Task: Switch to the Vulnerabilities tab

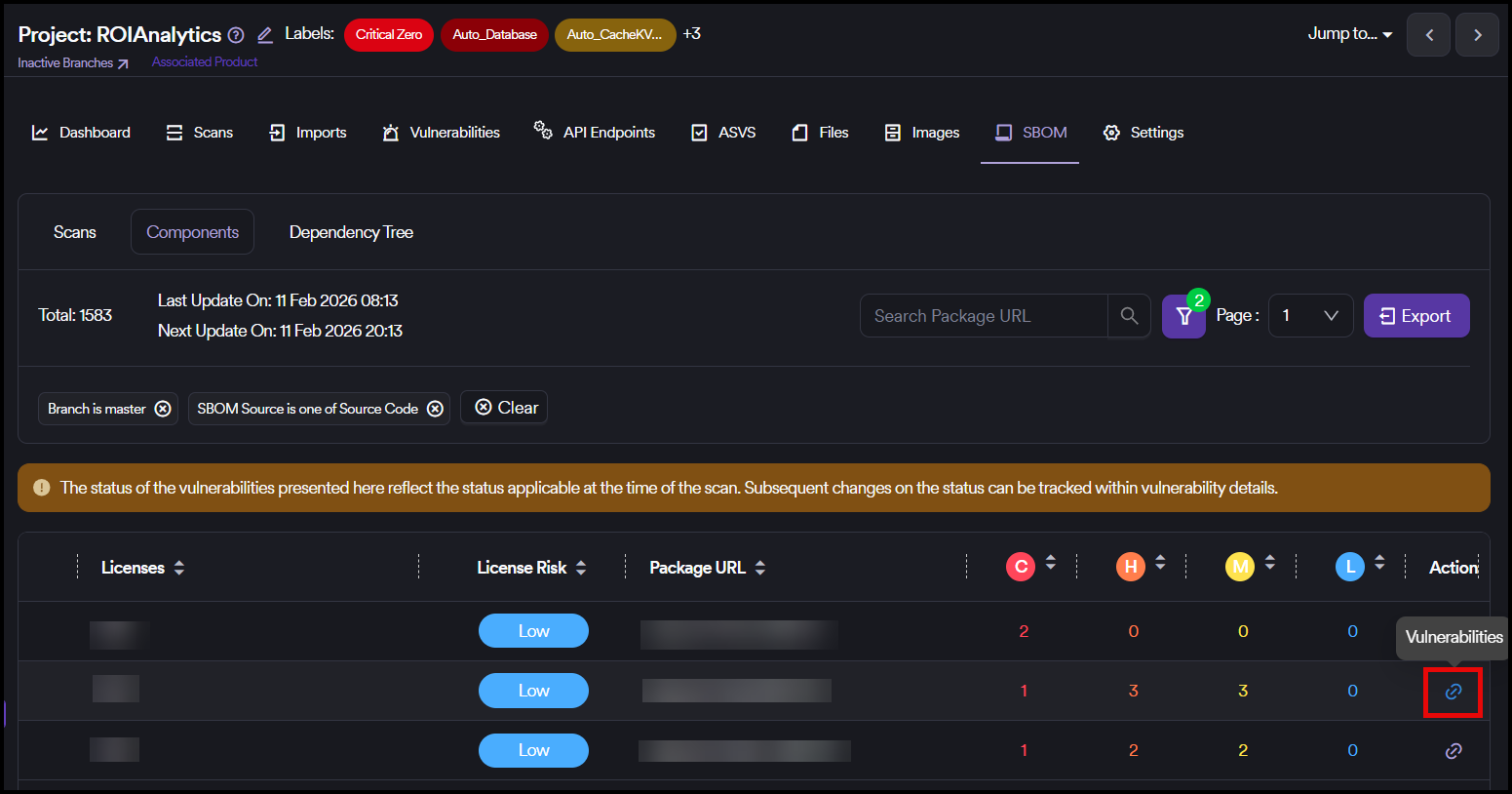Action: pyautogui.click(x=442, y=133)
